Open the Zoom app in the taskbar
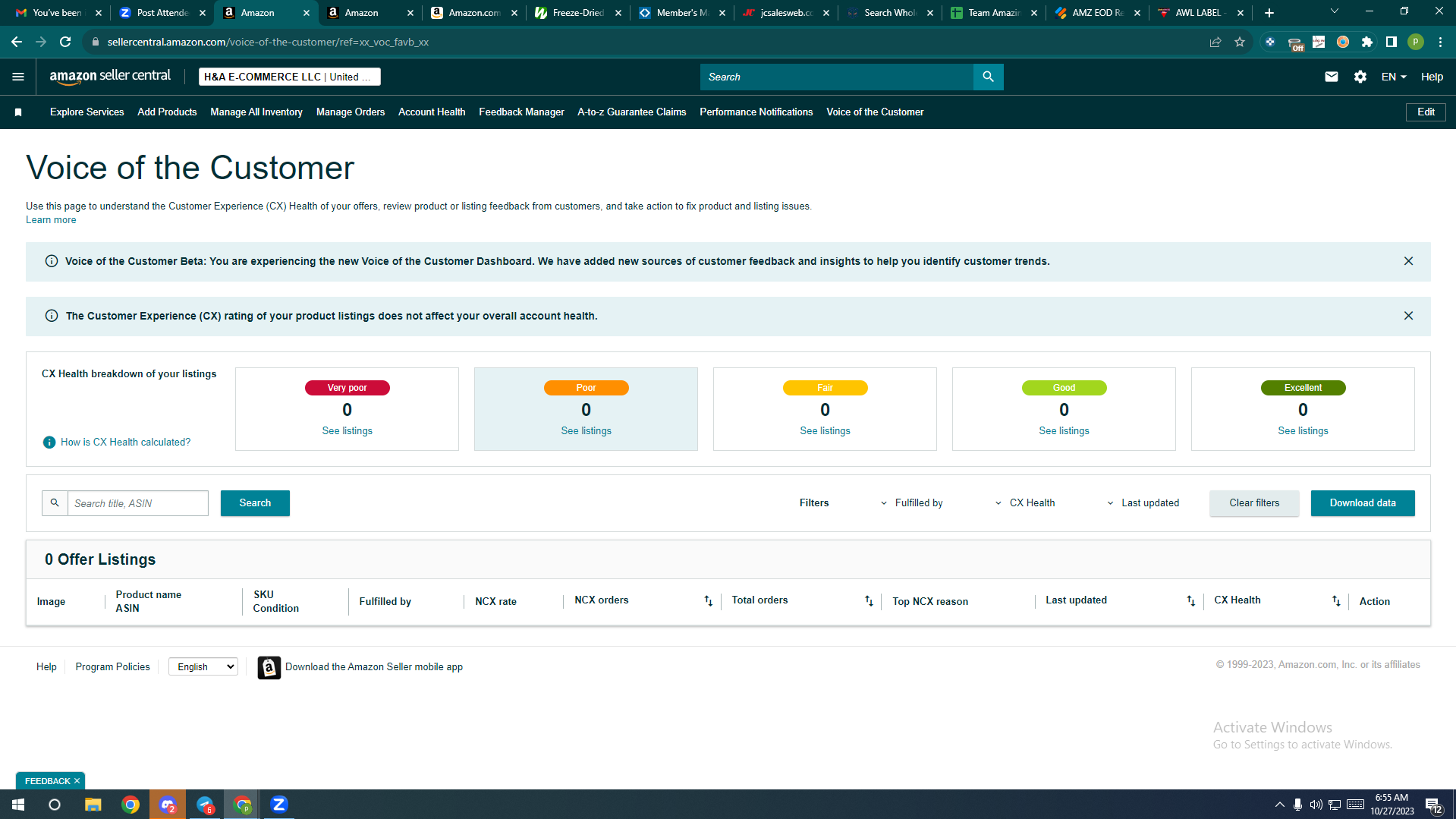Screen dimensions: 1456x819 point(279,805)
